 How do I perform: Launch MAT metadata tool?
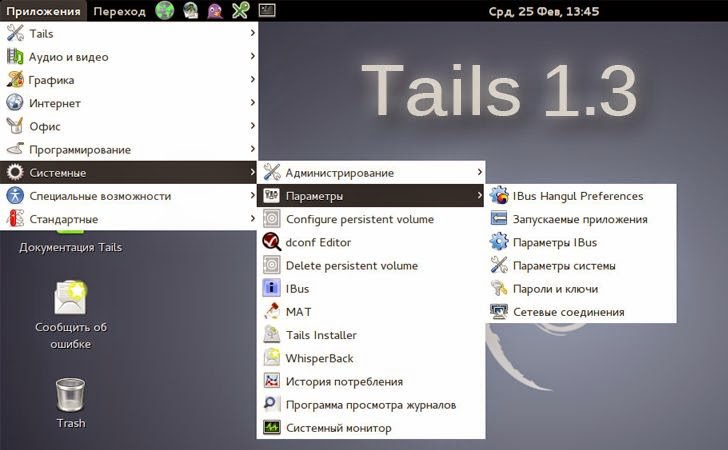371,312
